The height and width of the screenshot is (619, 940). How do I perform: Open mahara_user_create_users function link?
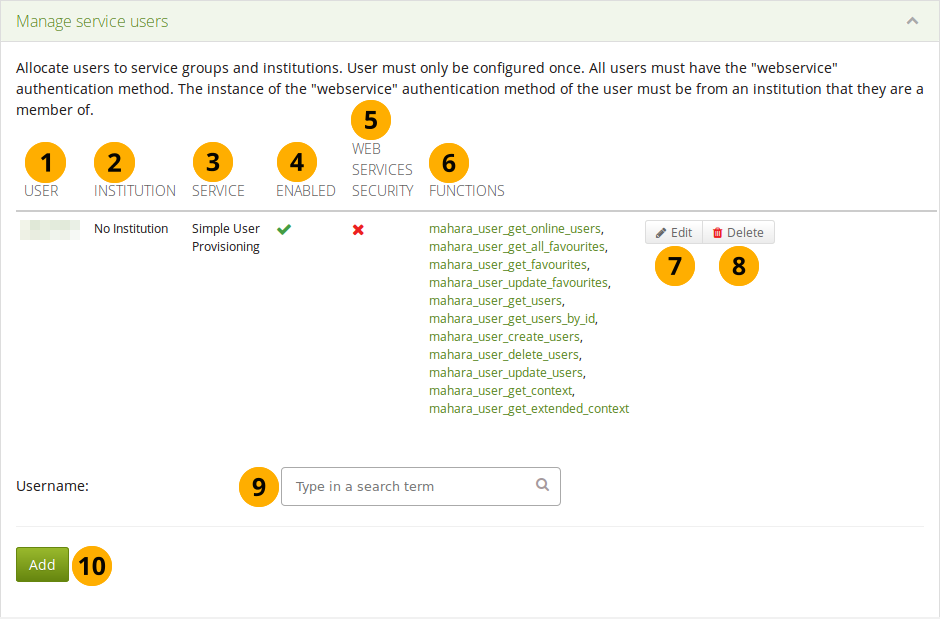504,337
